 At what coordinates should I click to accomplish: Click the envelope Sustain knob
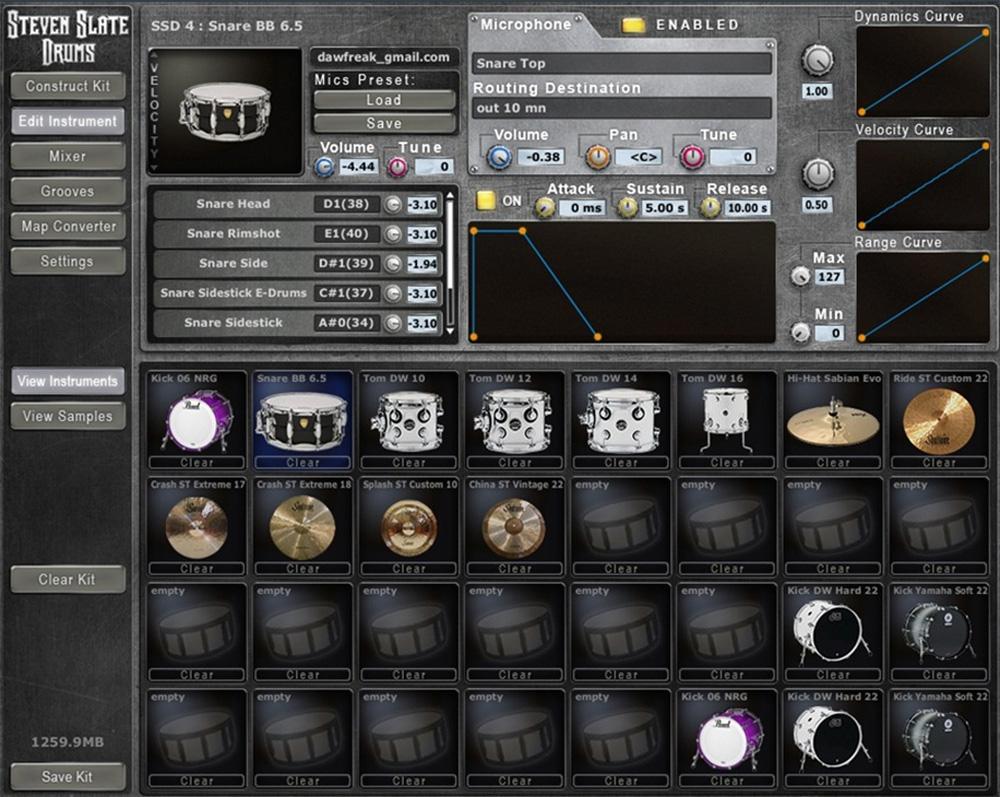tap(628, 207)
